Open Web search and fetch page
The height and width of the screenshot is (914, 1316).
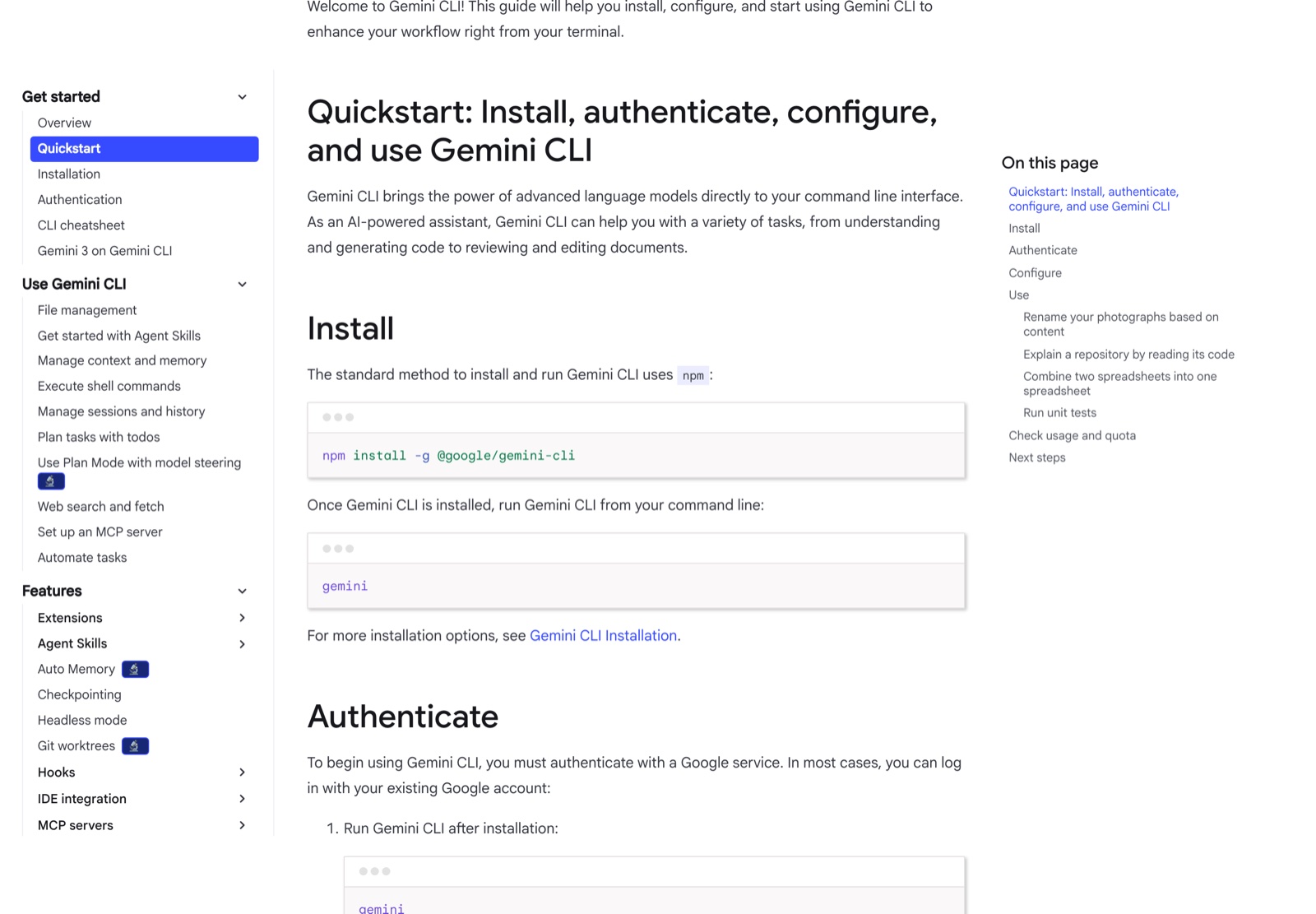coord(100,506)
